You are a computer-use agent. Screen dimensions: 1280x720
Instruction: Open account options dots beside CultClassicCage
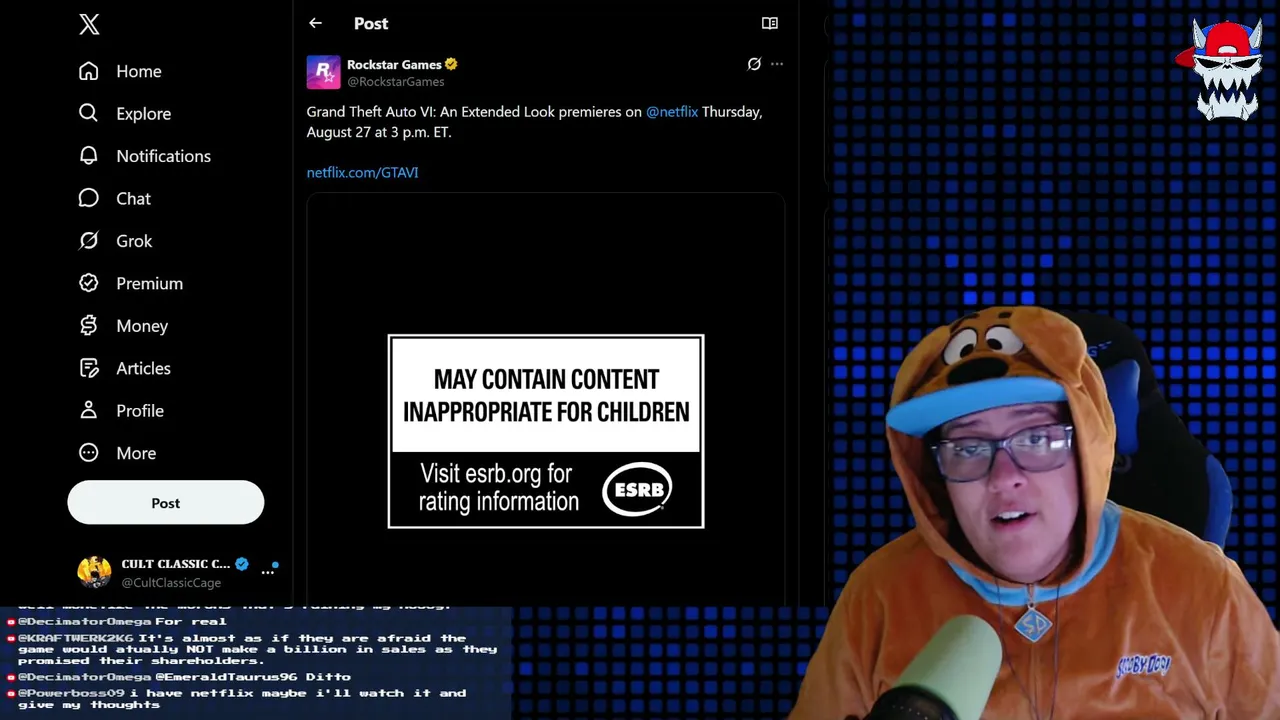click(x=268, y=572)
